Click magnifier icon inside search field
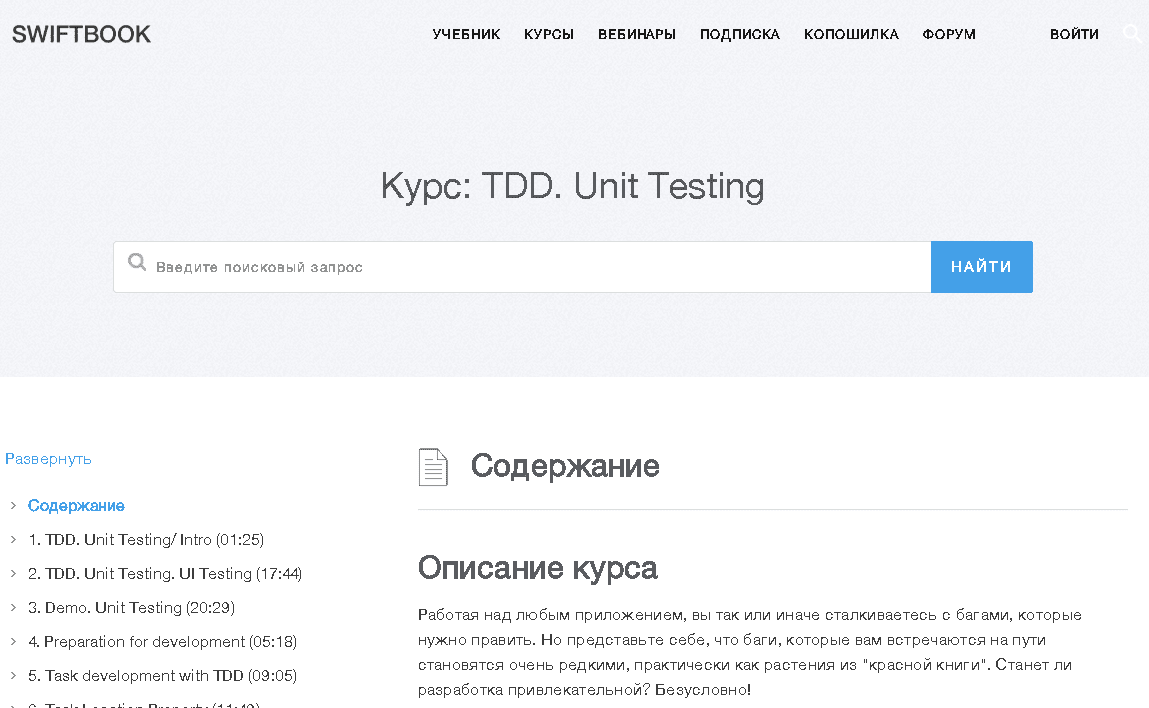This screenshot has width=1149, height=708. pyautogui.click(x=137, y=263)
